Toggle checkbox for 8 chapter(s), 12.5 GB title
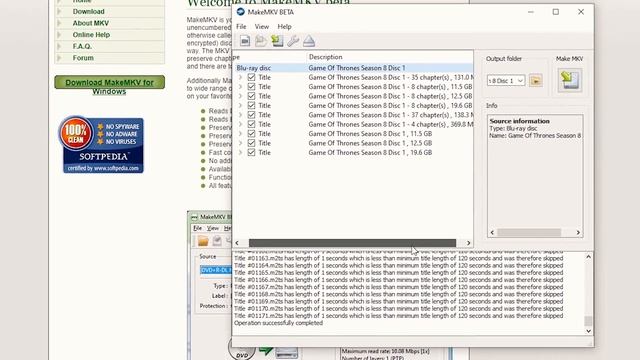Screen dimensions: 640x360 (251, 96)
